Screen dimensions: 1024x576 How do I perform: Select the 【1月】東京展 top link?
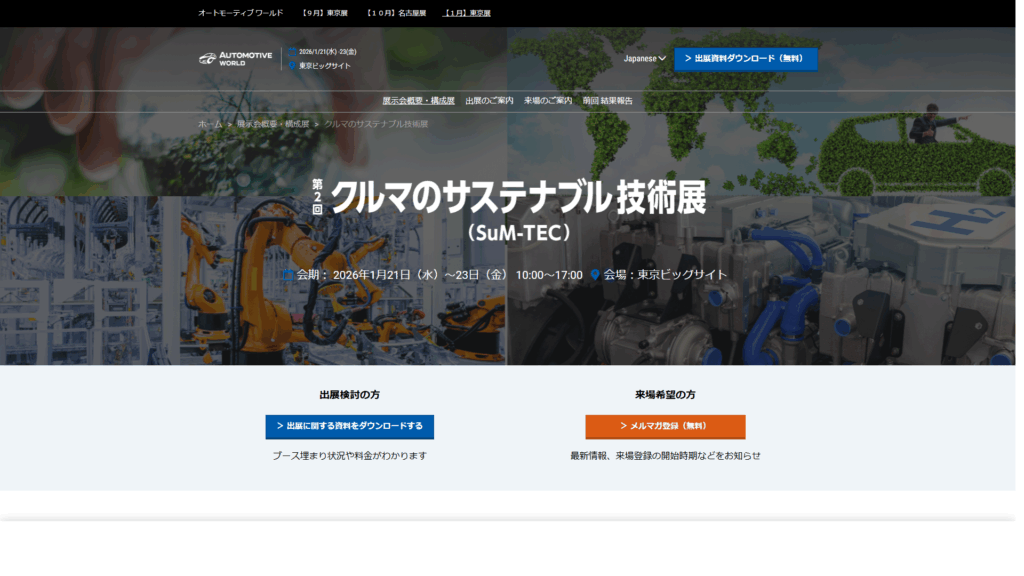467,13
